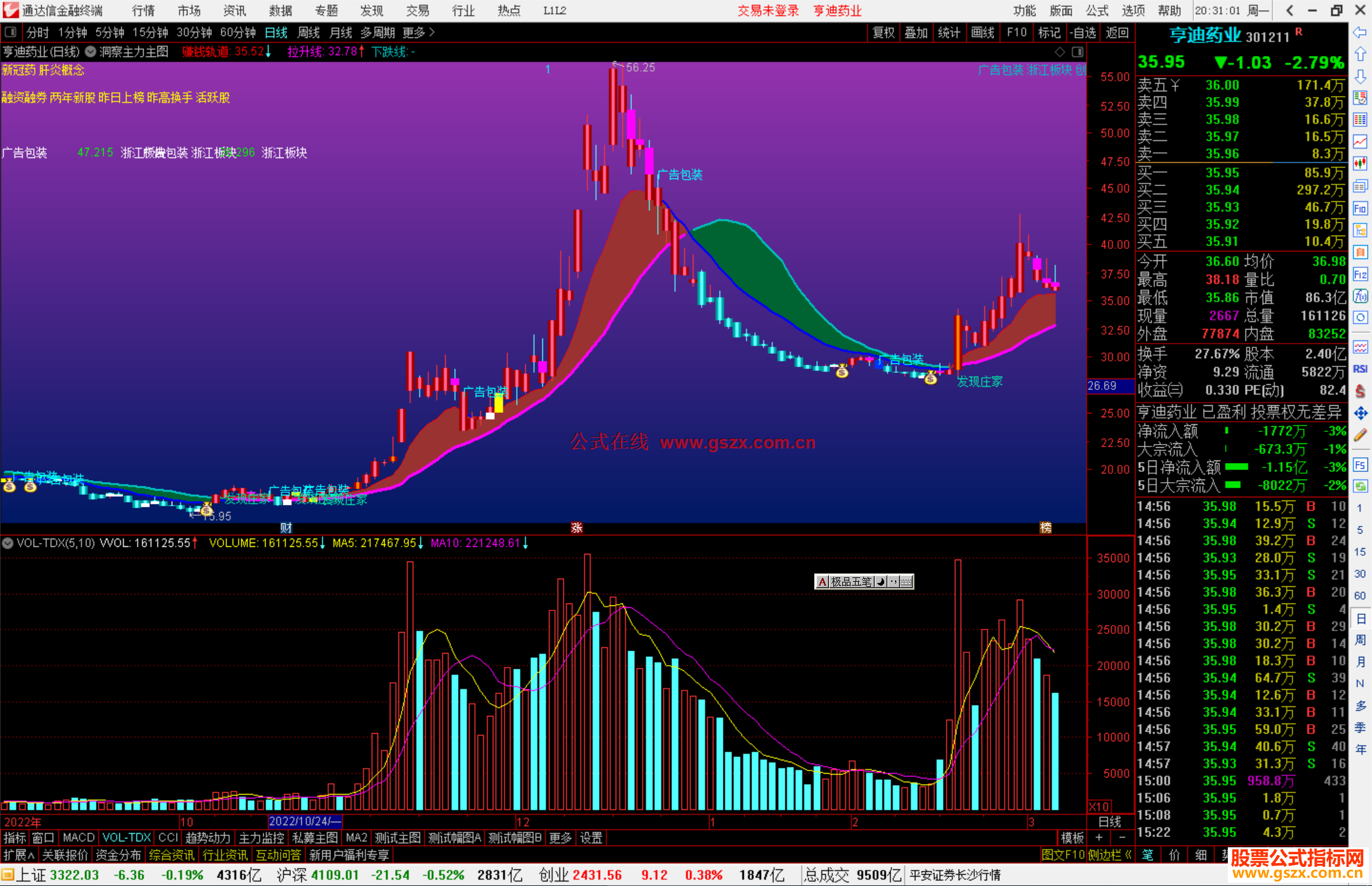Open the F10 company info sidebar icon
This screenshot has height=886, width=1372.
pos(1360,209)
